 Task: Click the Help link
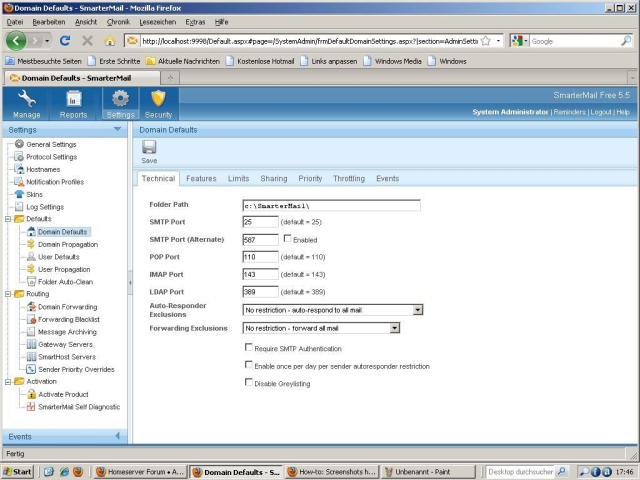click(623, 112)
